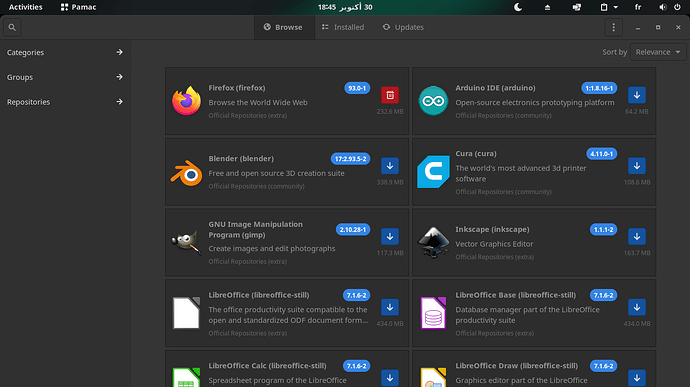Install Blender via download arrow
Image resolution: width=690 pixels, height=387 pixels.
[390, 166]
